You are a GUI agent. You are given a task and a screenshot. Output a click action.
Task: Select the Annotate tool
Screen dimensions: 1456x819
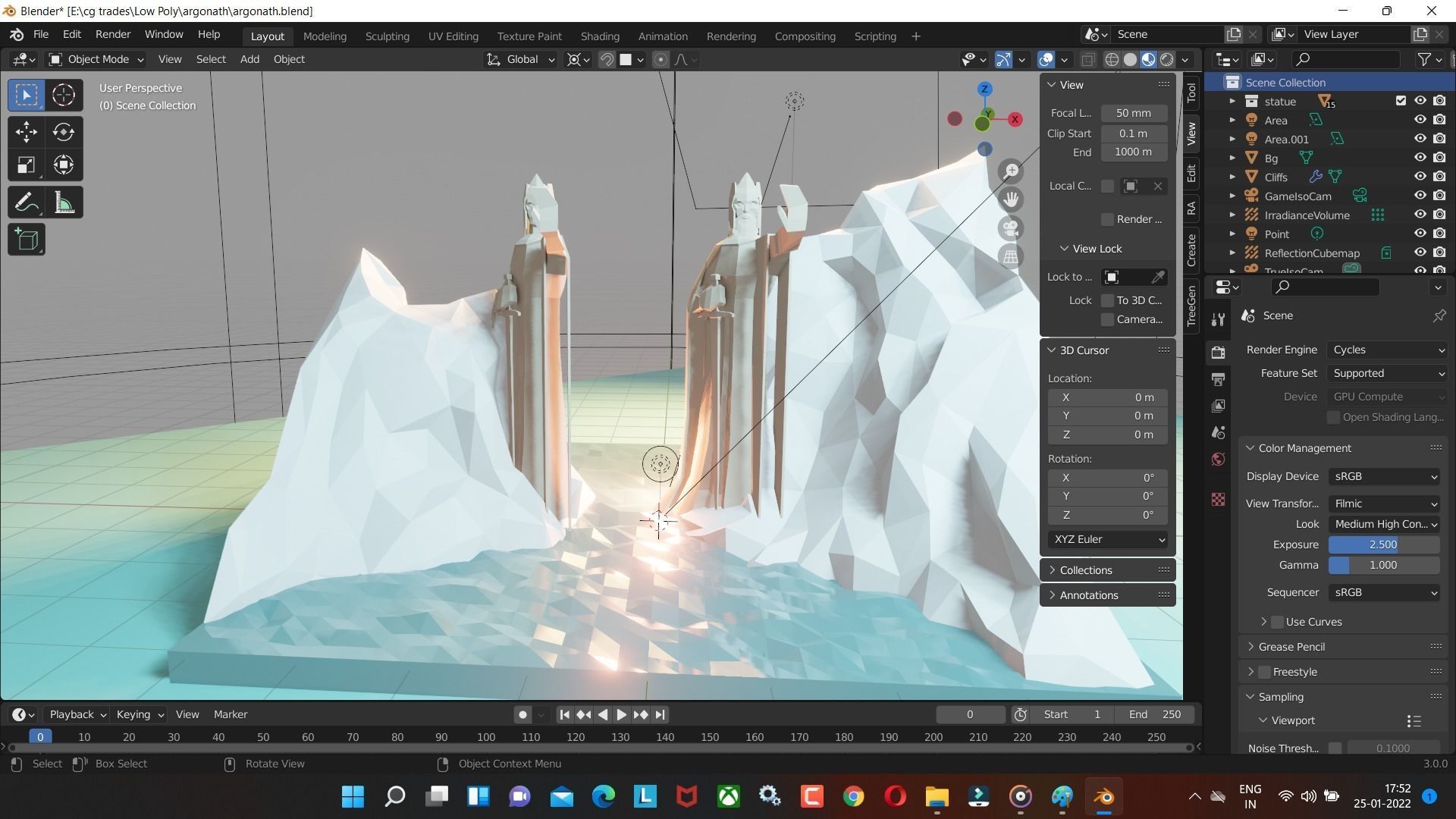(x=27, y=202)
